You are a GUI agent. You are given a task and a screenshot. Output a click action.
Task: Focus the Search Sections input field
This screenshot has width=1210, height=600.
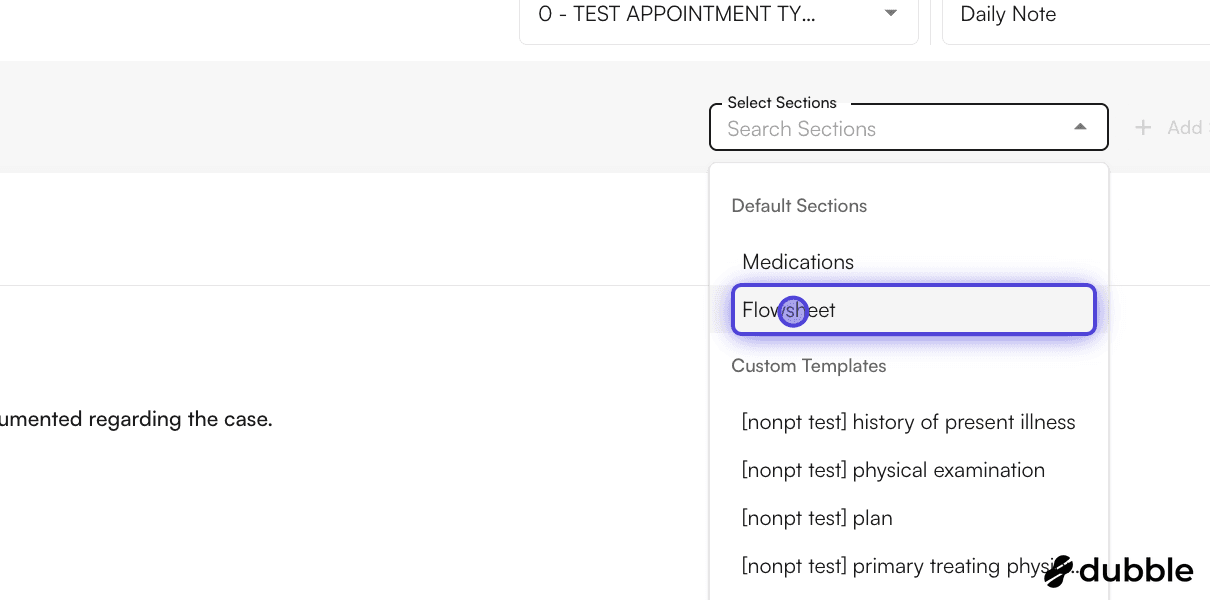(x=890, y=129)
